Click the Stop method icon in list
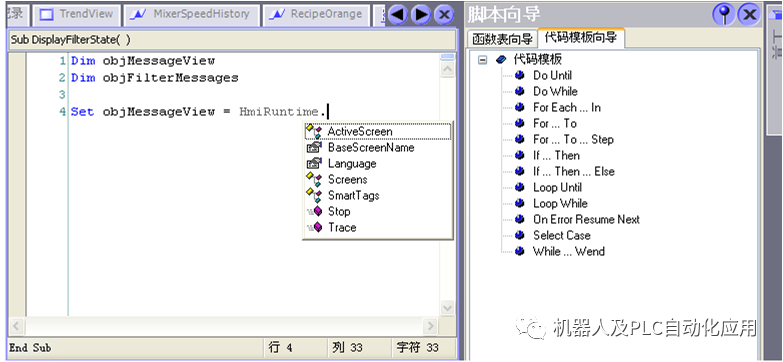This screenshot has height=362, width=783. 315,212
